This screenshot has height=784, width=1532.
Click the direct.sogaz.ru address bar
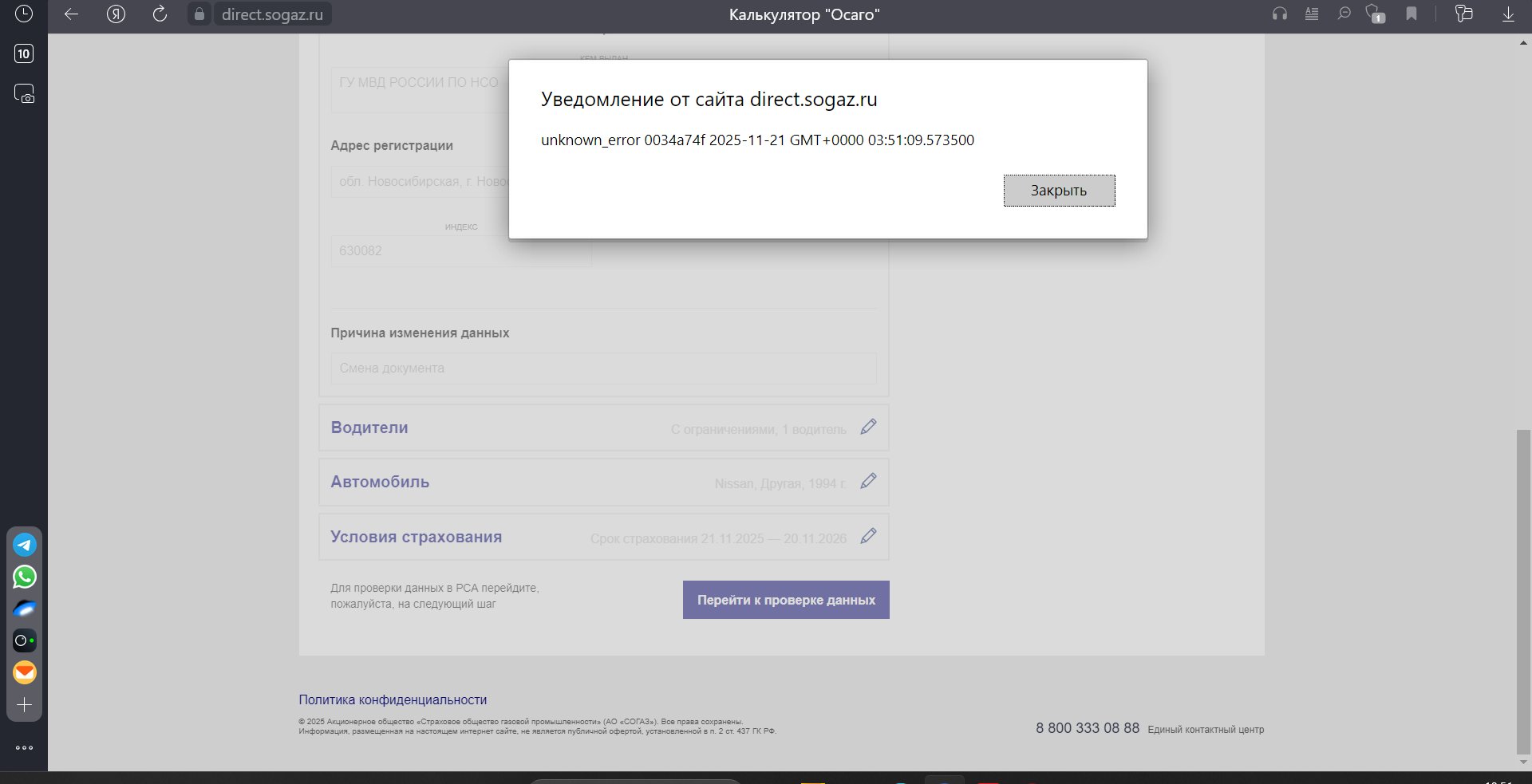pos(271,14)
